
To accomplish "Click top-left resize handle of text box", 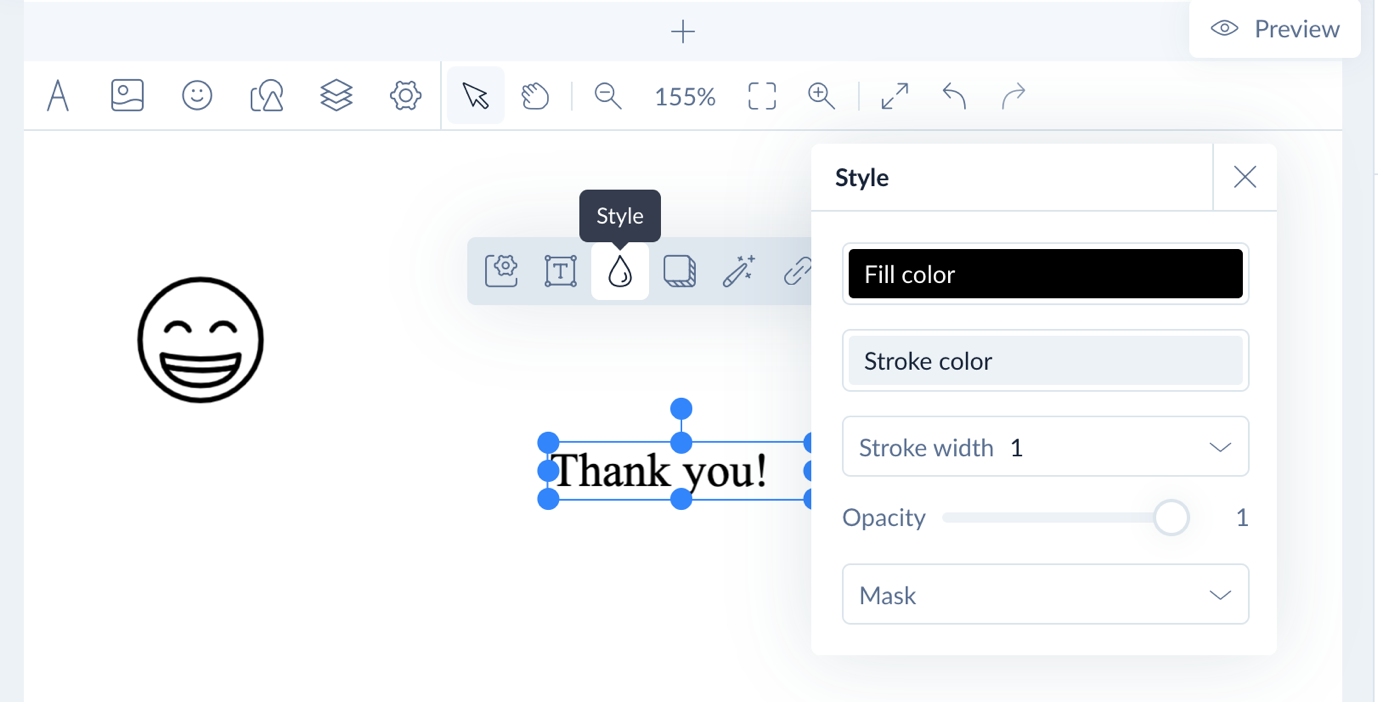I will [548, 442].
